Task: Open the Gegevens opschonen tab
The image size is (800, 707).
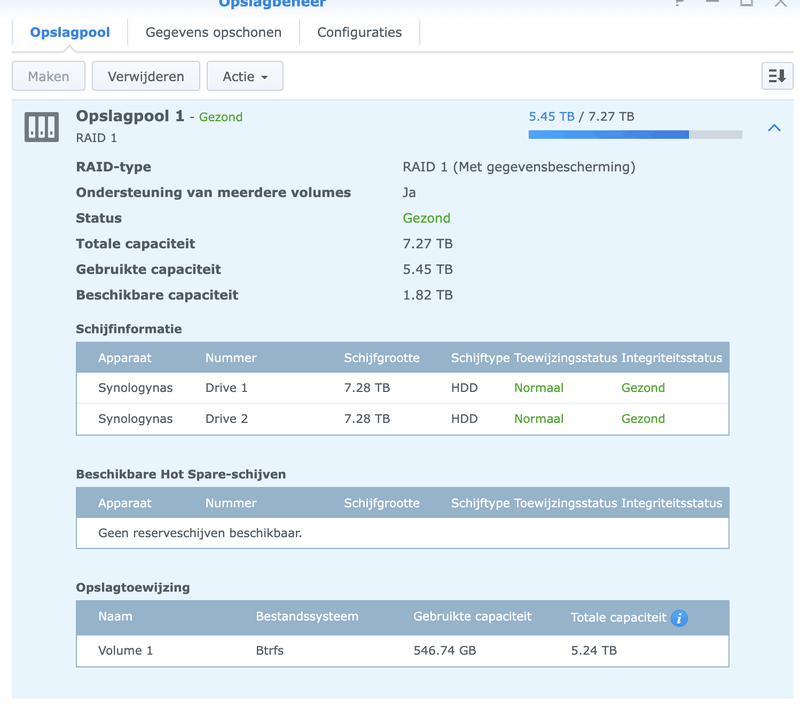Action: click(x=213, y=32)
